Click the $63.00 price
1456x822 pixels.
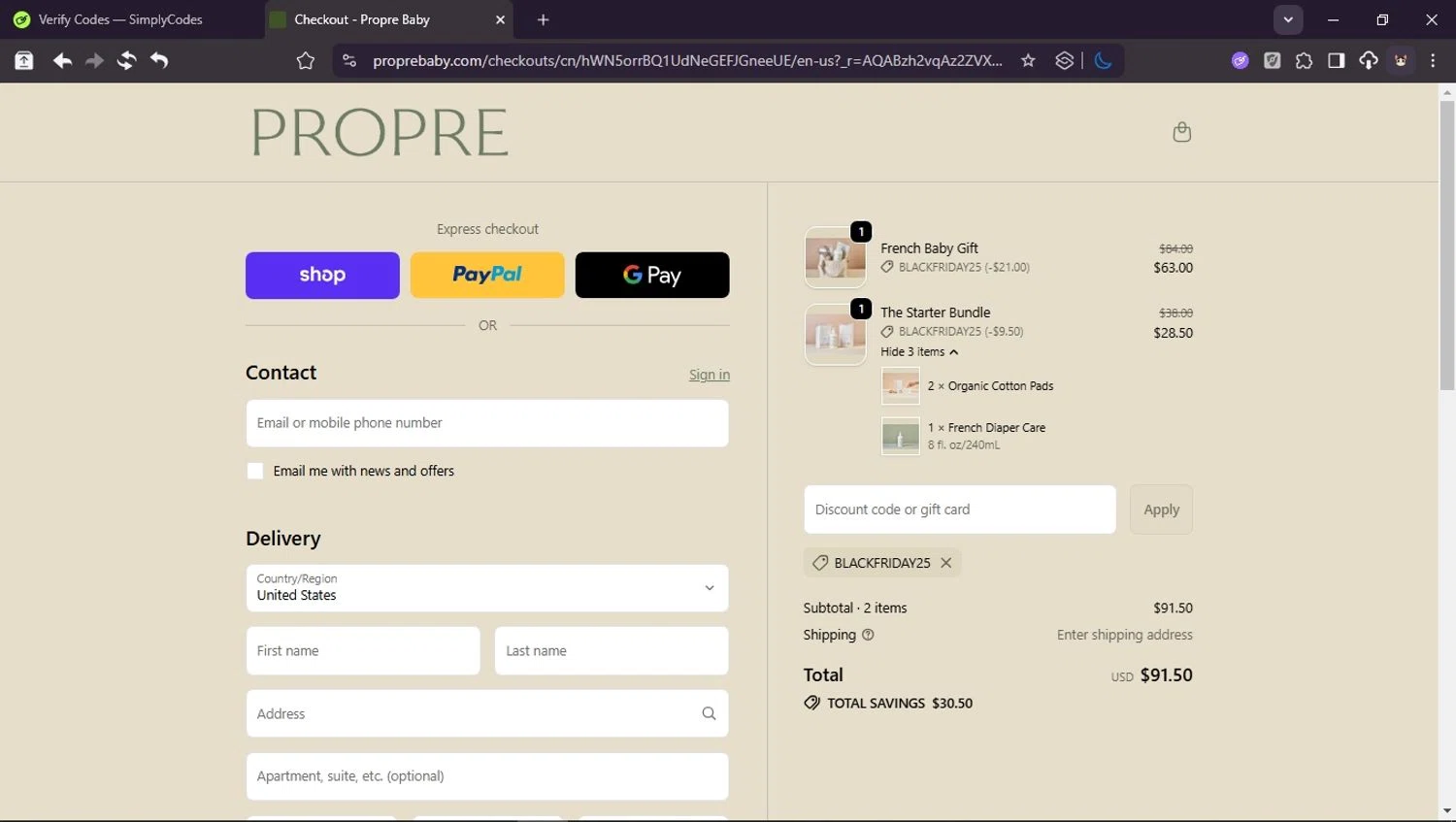[1173, 268]
